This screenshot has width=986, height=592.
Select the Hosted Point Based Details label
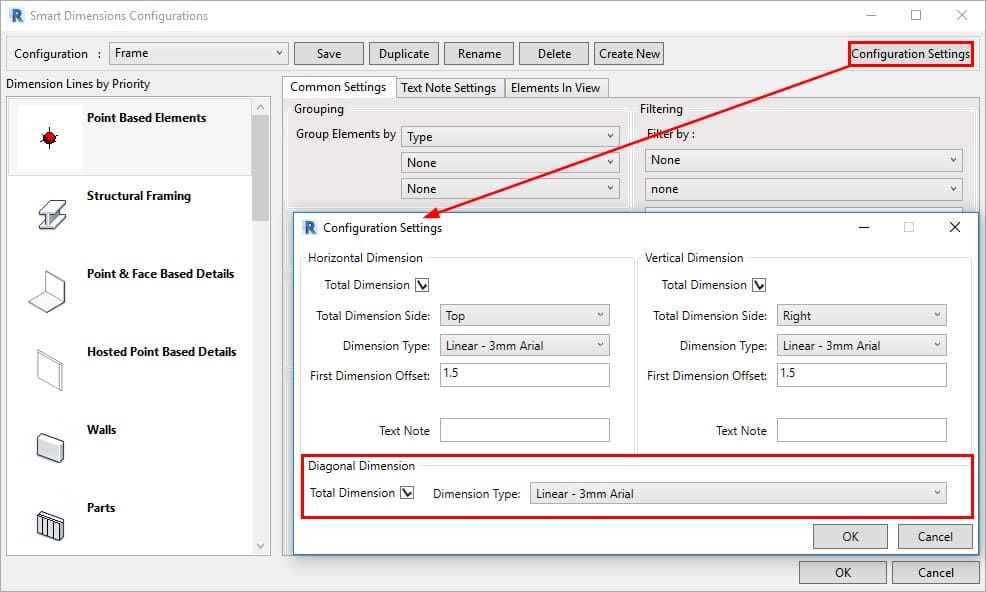tap(162, 352)
